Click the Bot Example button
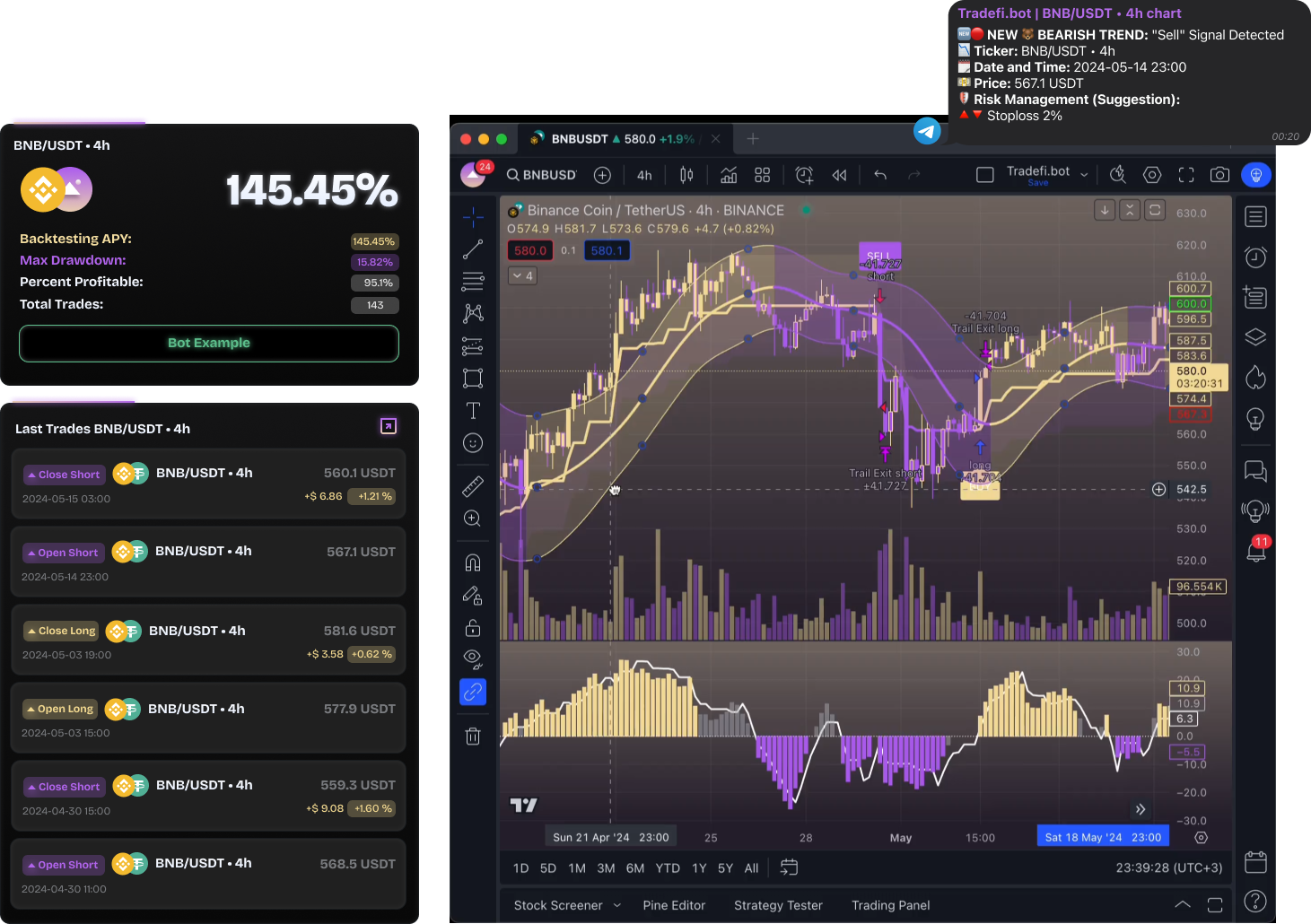The height and width of the screenshot is (924, 1311). (209, 343)
